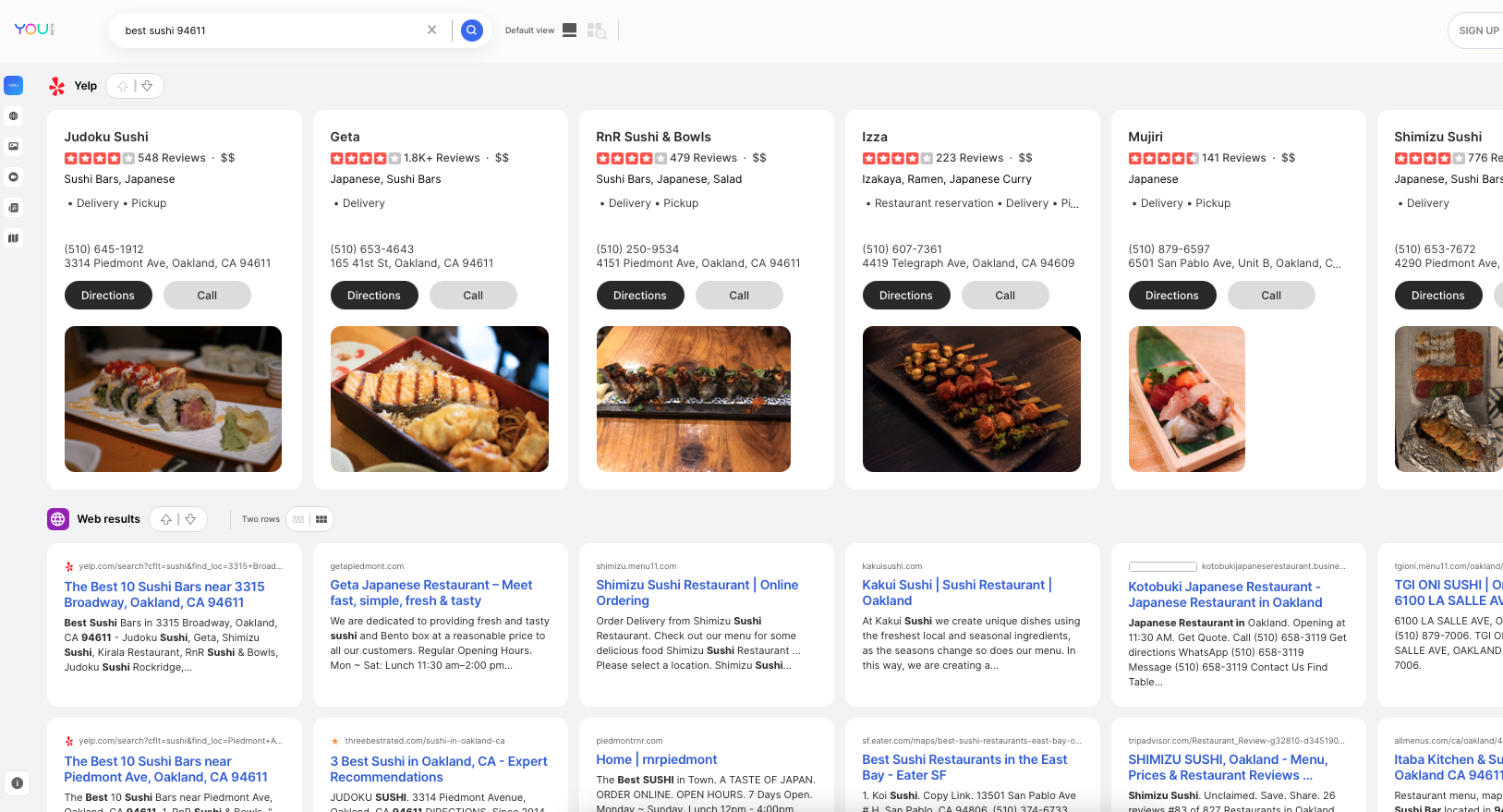
Task: Open 'Home | rnrpiedmont' link
Action: (657, 759)
